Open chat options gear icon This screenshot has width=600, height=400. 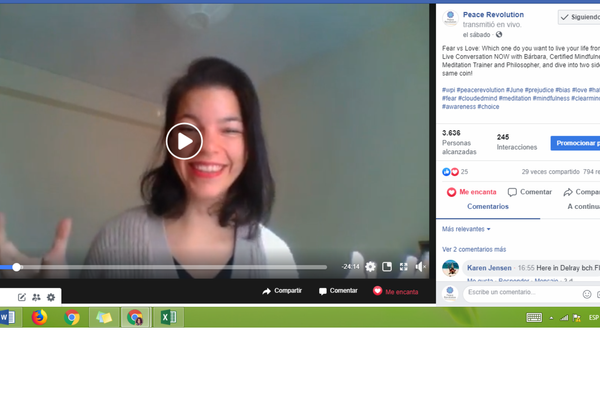(x=51, y=297)
